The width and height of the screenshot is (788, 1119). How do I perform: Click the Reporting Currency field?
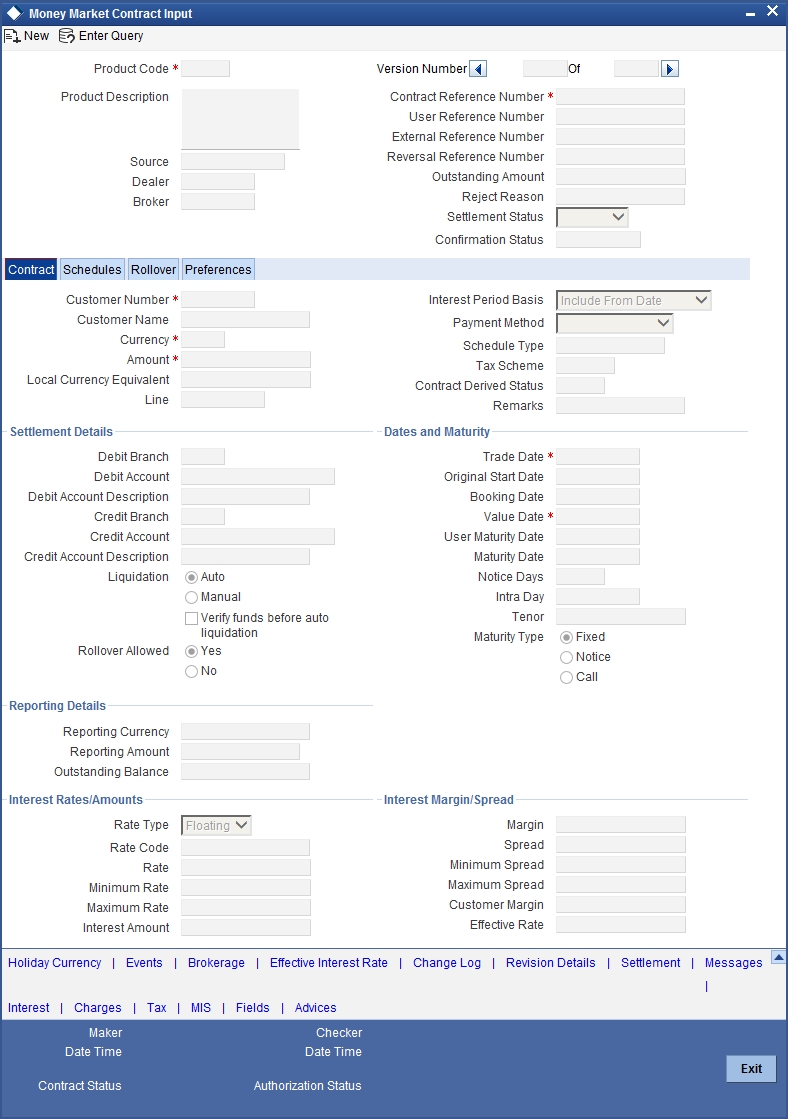click(x=246, y=731)
